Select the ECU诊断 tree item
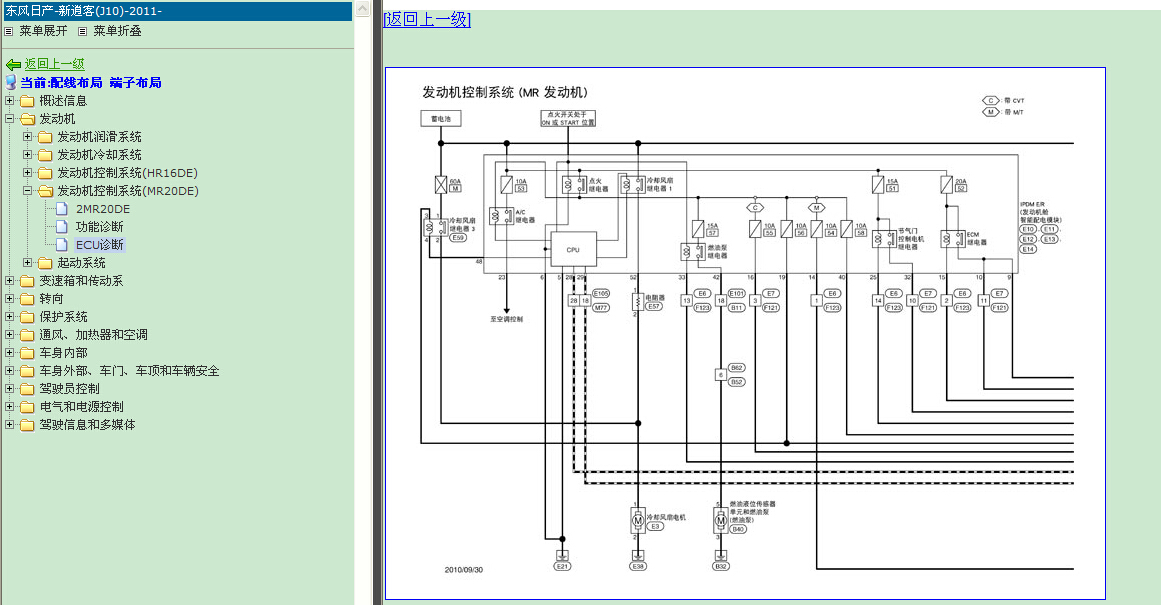The height and width of the screenshot is (605, 1161). pyautogui.click(x=100, y=245)
